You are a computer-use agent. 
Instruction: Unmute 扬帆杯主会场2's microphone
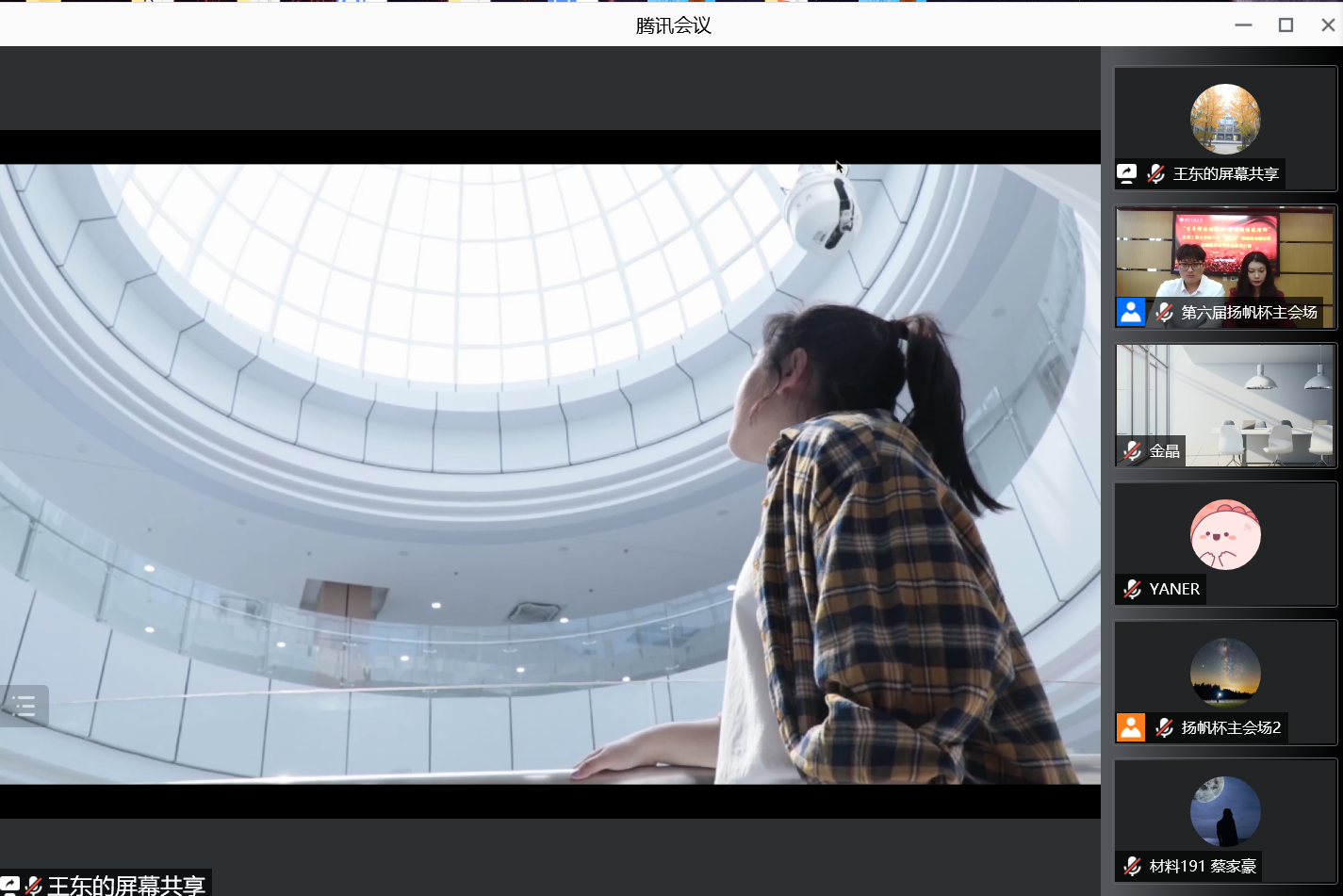click(x=1163, y=727)
